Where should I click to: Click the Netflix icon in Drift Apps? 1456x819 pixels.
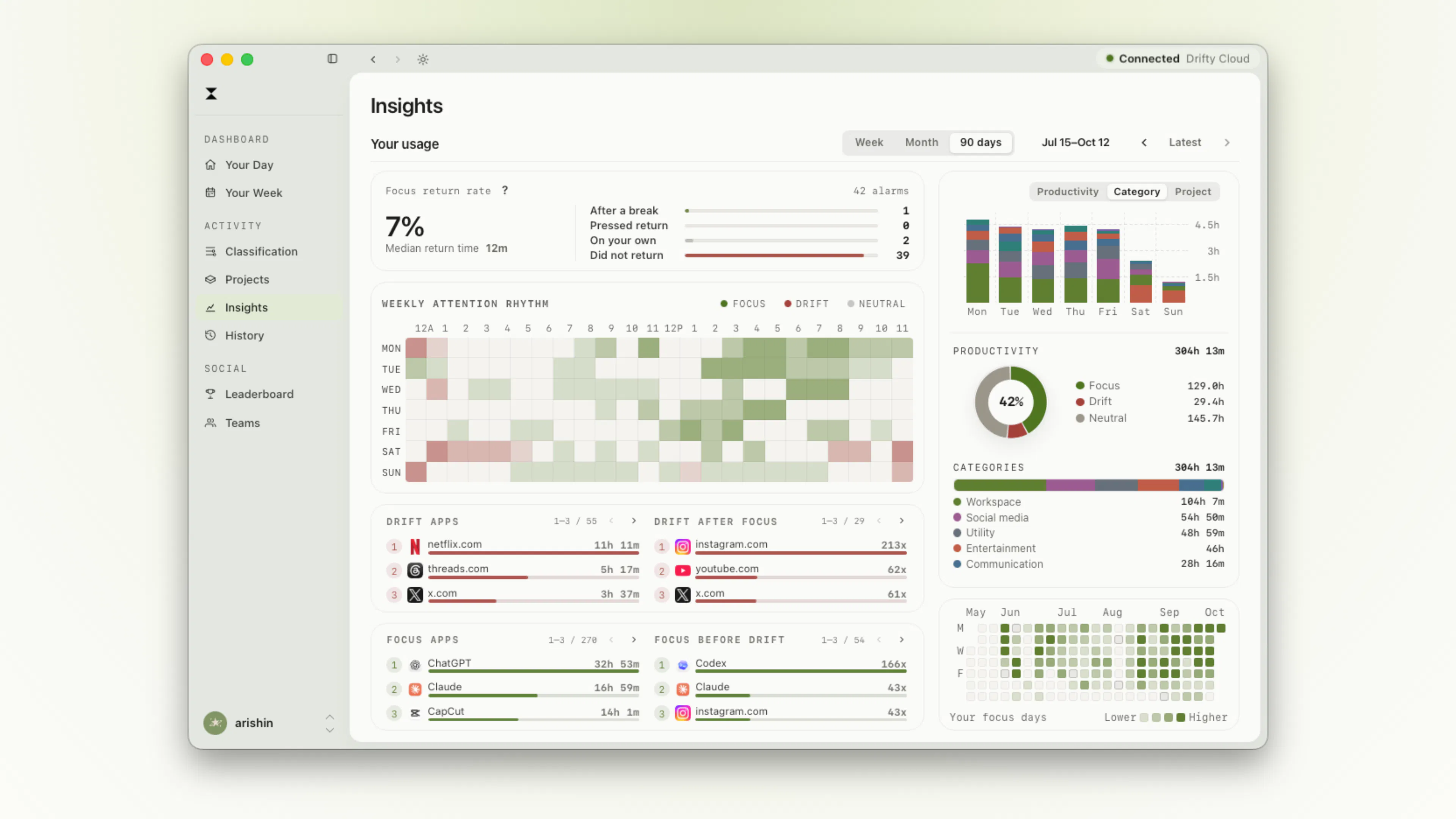coord(415,546)
